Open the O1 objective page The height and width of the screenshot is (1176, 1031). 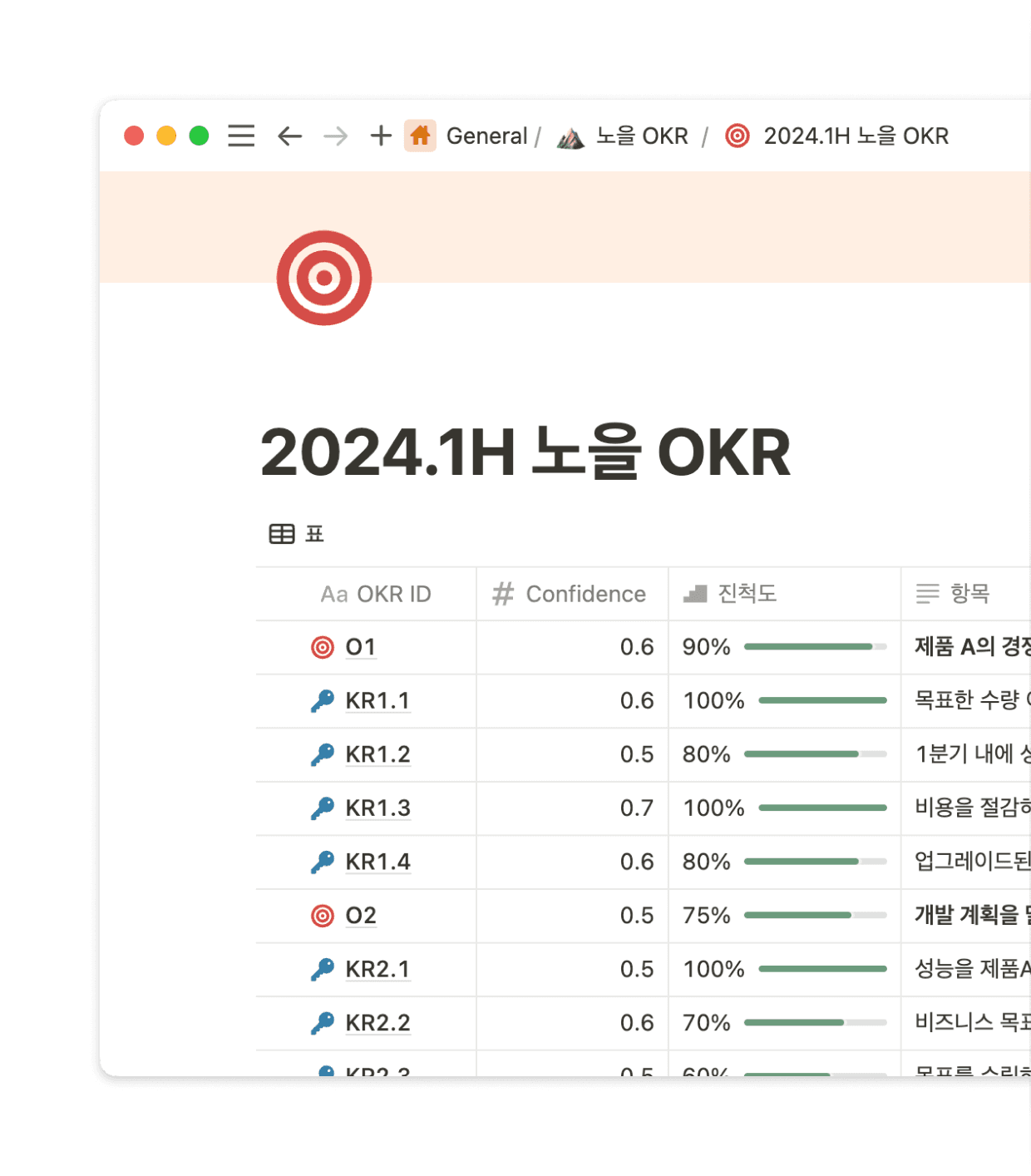[x=361, y=647]
